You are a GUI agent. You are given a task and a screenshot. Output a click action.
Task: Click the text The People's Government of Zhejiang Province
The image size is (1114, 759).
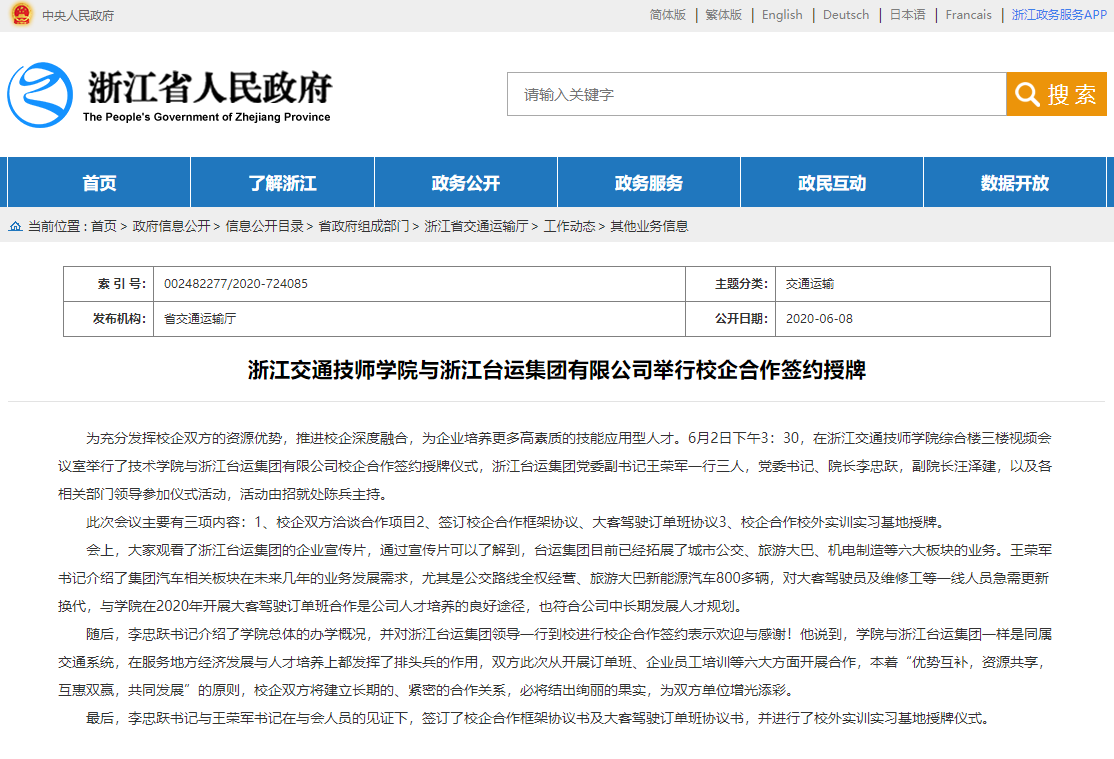click(x=207, y=117)
